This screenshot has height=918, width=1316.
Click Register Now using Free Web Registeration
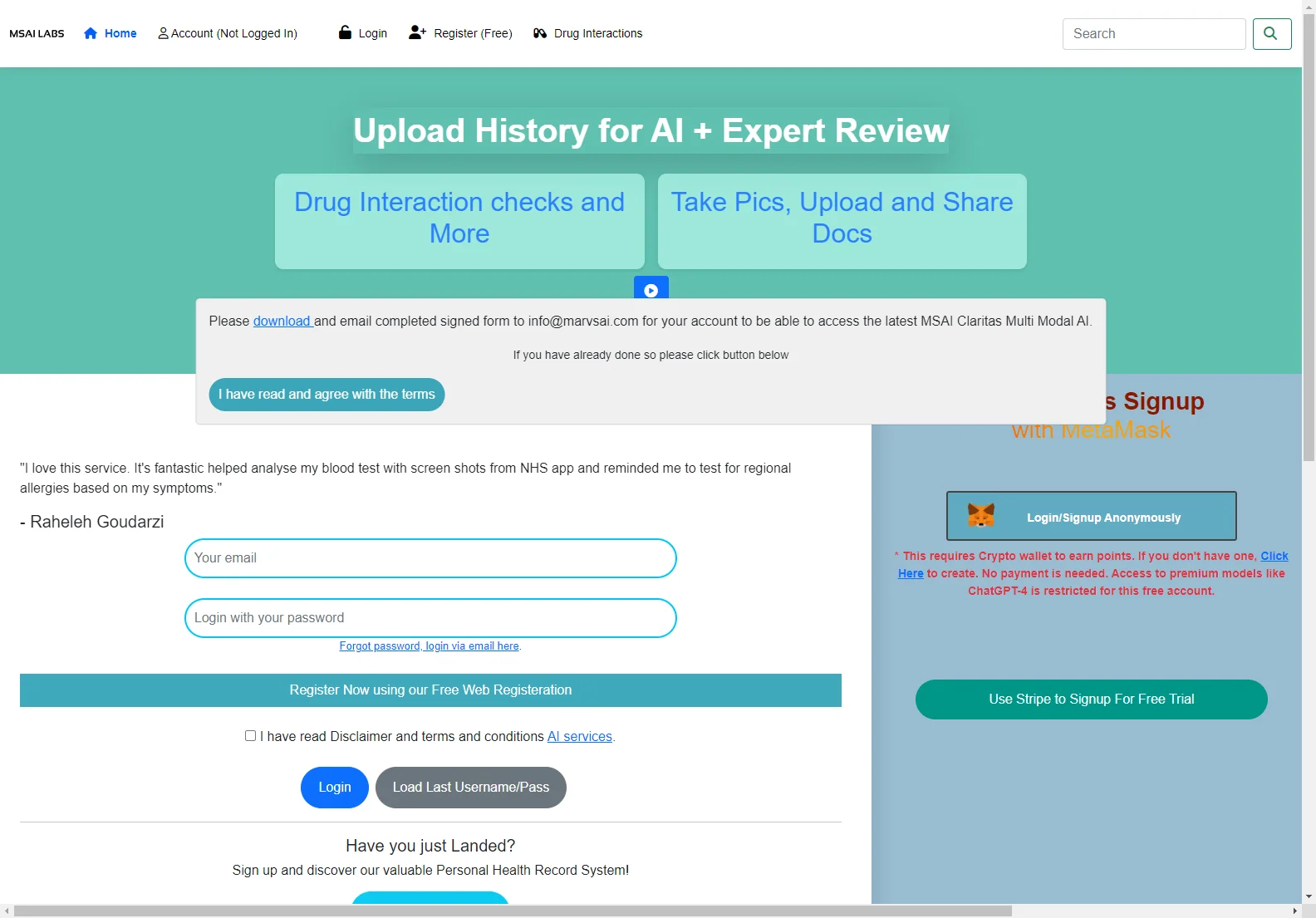pyautogui.click(x=430, y=690)
